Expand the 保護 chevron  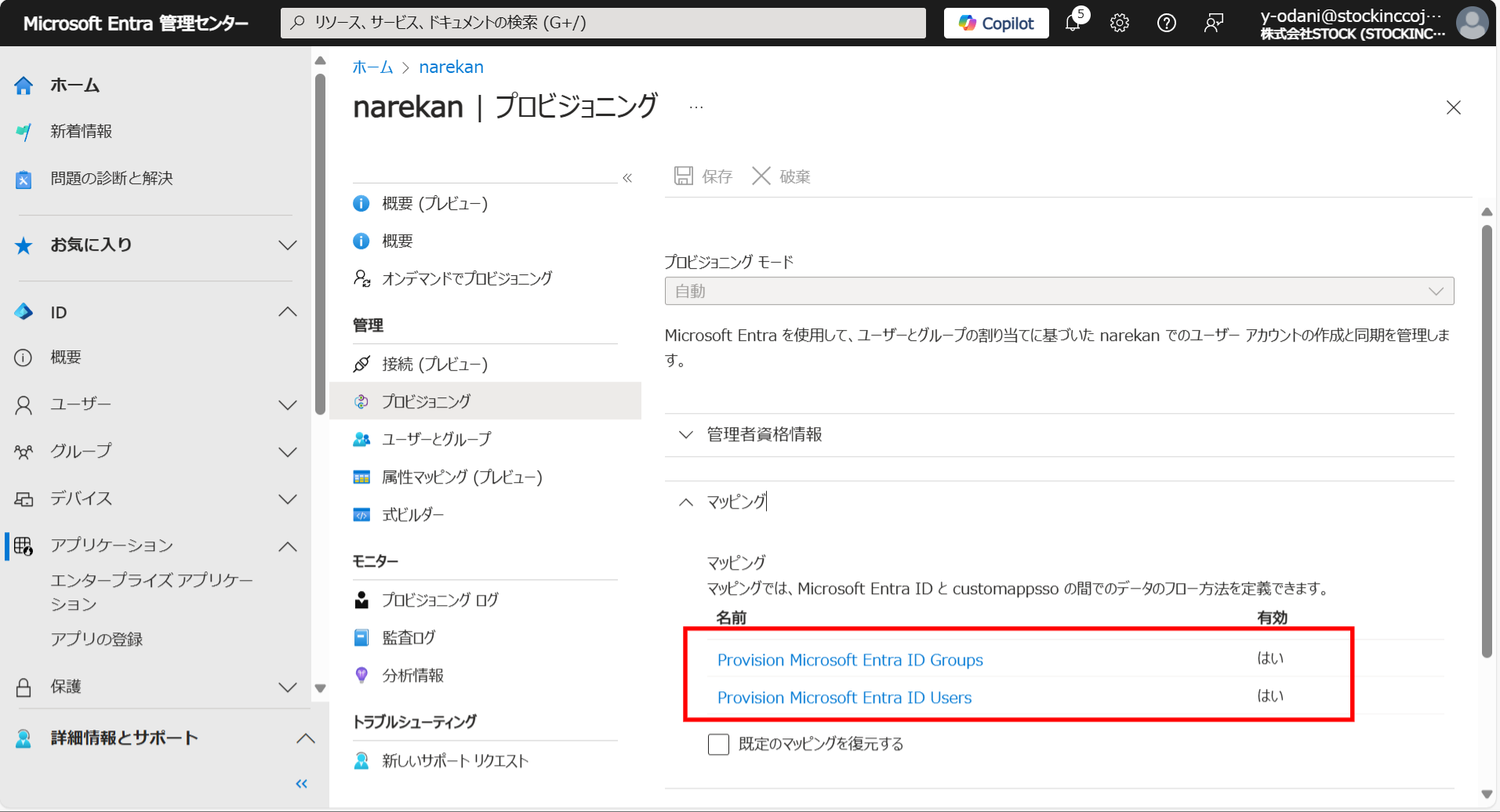click(288, 687)
